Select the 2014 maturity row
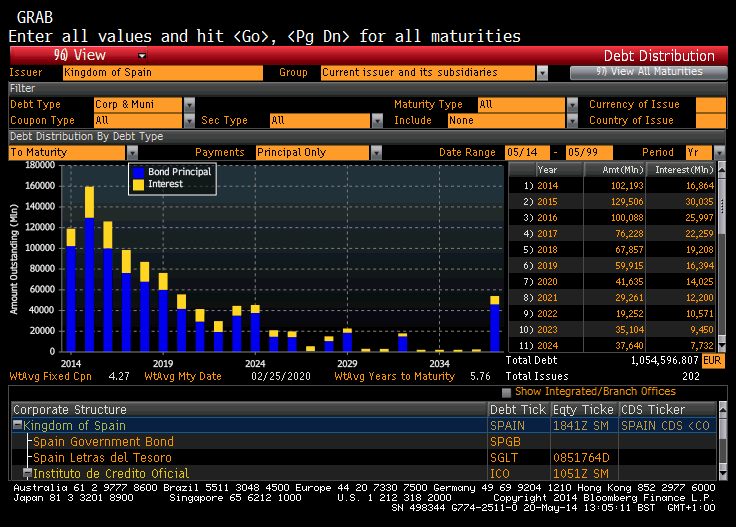Image resolution: width=736 pixels, height=527 pixels. point(612,186)
